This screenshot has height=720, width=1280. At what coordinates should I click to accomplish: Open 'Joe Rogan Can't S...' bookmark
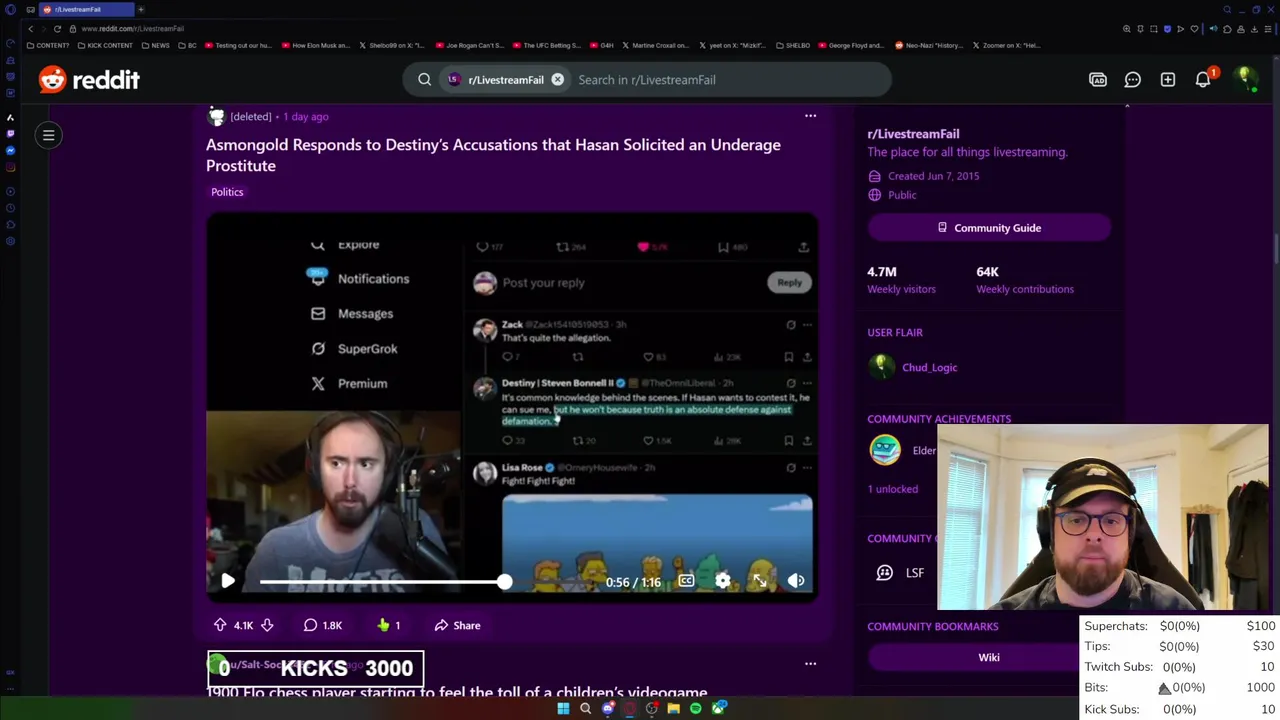(469, 45)
